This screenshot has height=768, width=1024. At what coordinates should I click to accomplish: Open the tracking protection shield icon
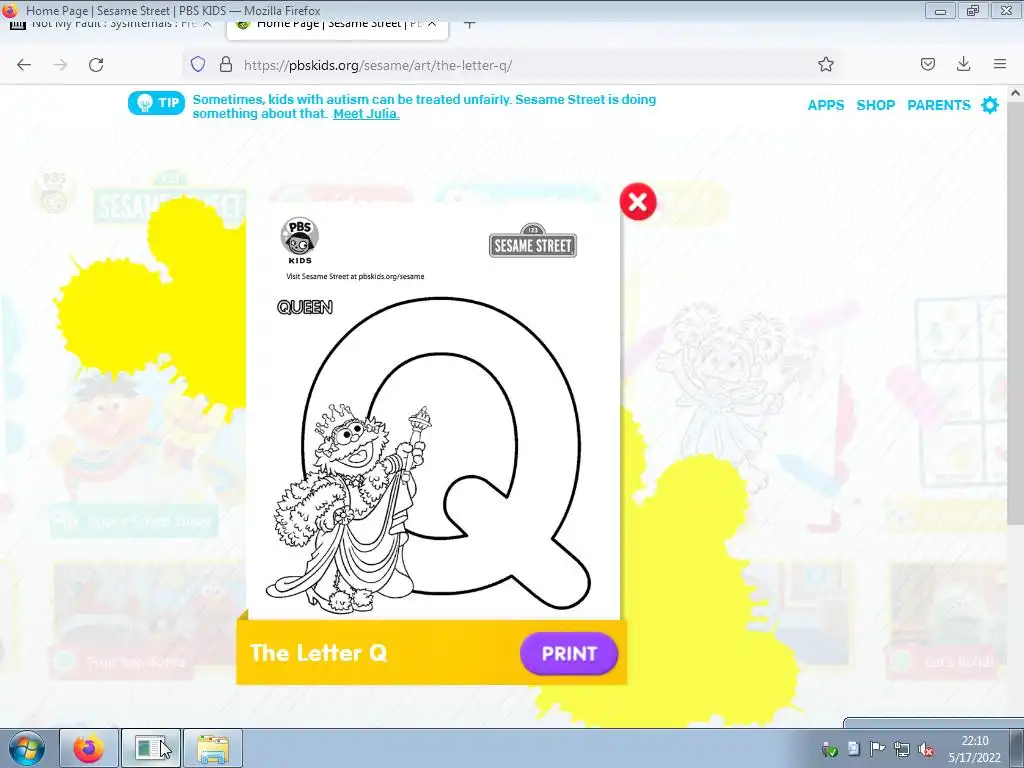(x=198, y=64)
